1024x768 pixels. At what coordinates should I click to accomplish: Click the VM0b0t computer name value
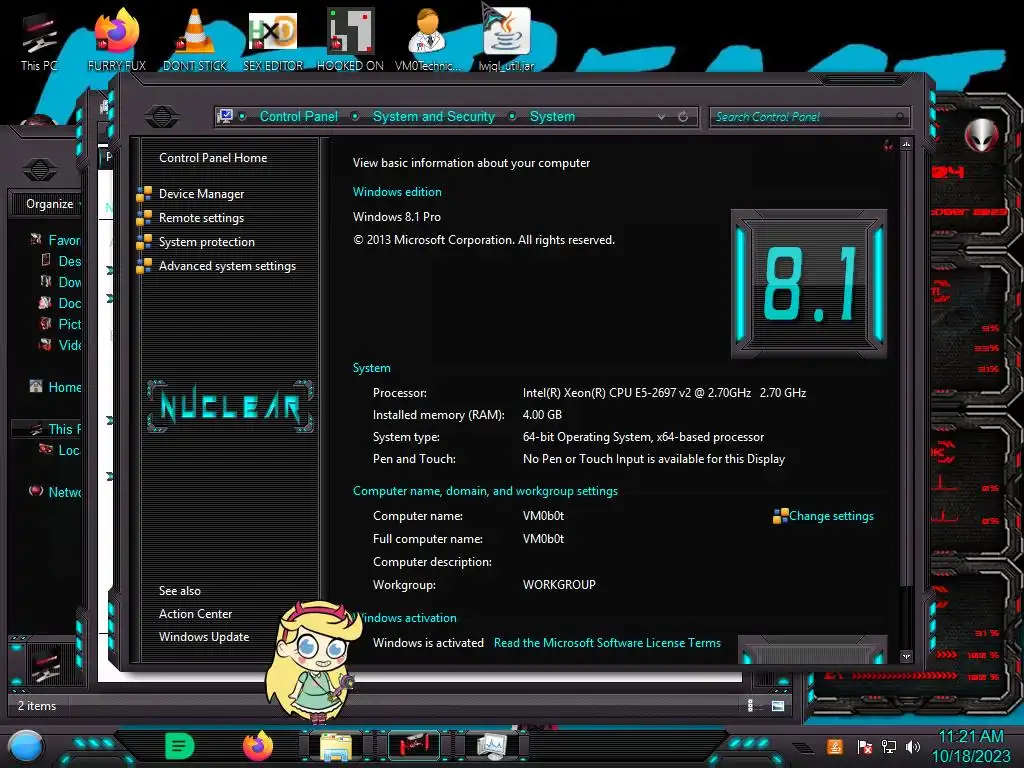[543, 516]
